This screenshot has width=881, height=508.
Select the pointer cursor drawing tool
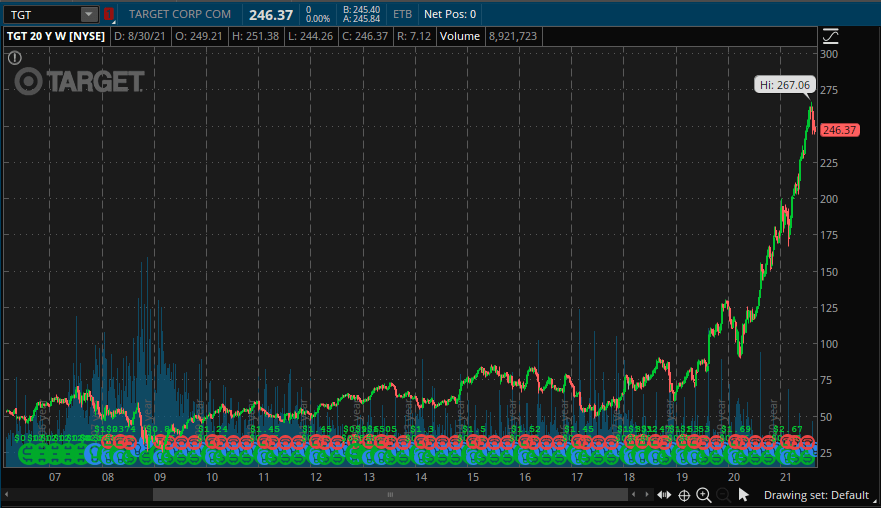(743, 495)
